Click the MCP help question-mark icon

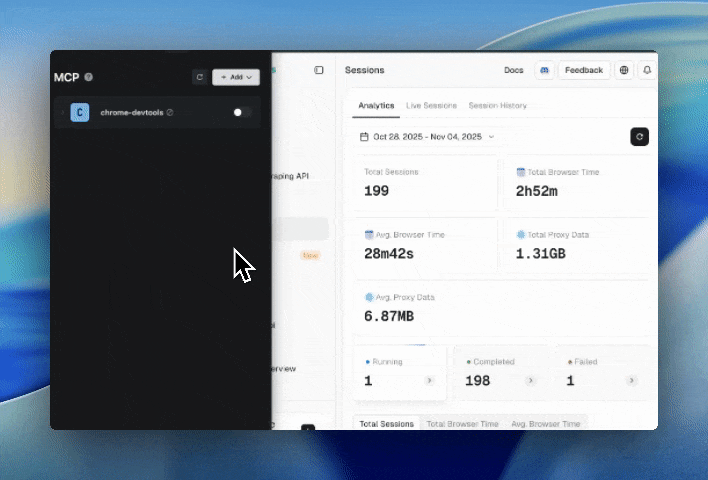[89, 77]
